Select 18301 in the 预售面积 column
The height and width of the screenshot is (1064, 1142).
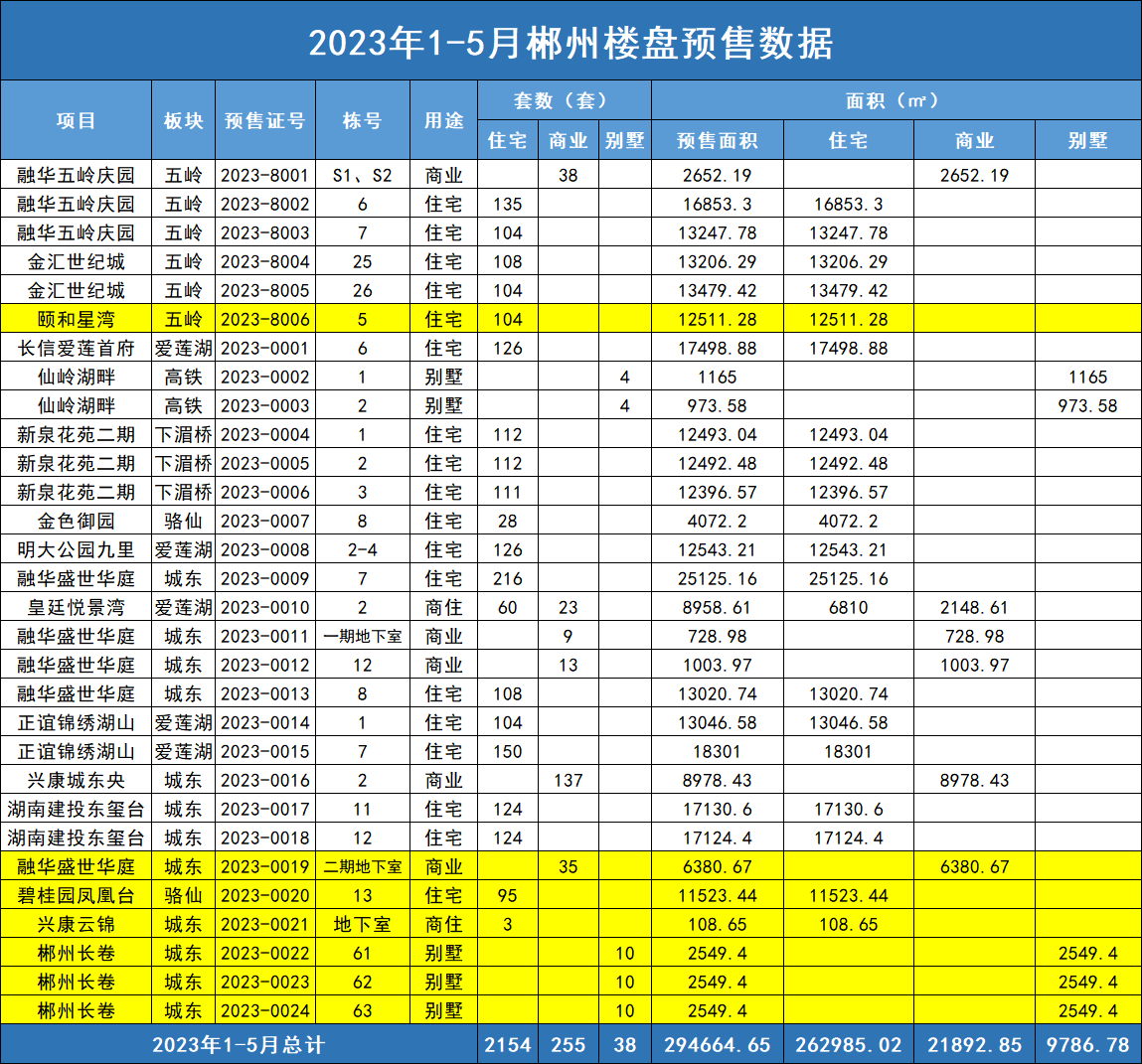pos(718,752)
